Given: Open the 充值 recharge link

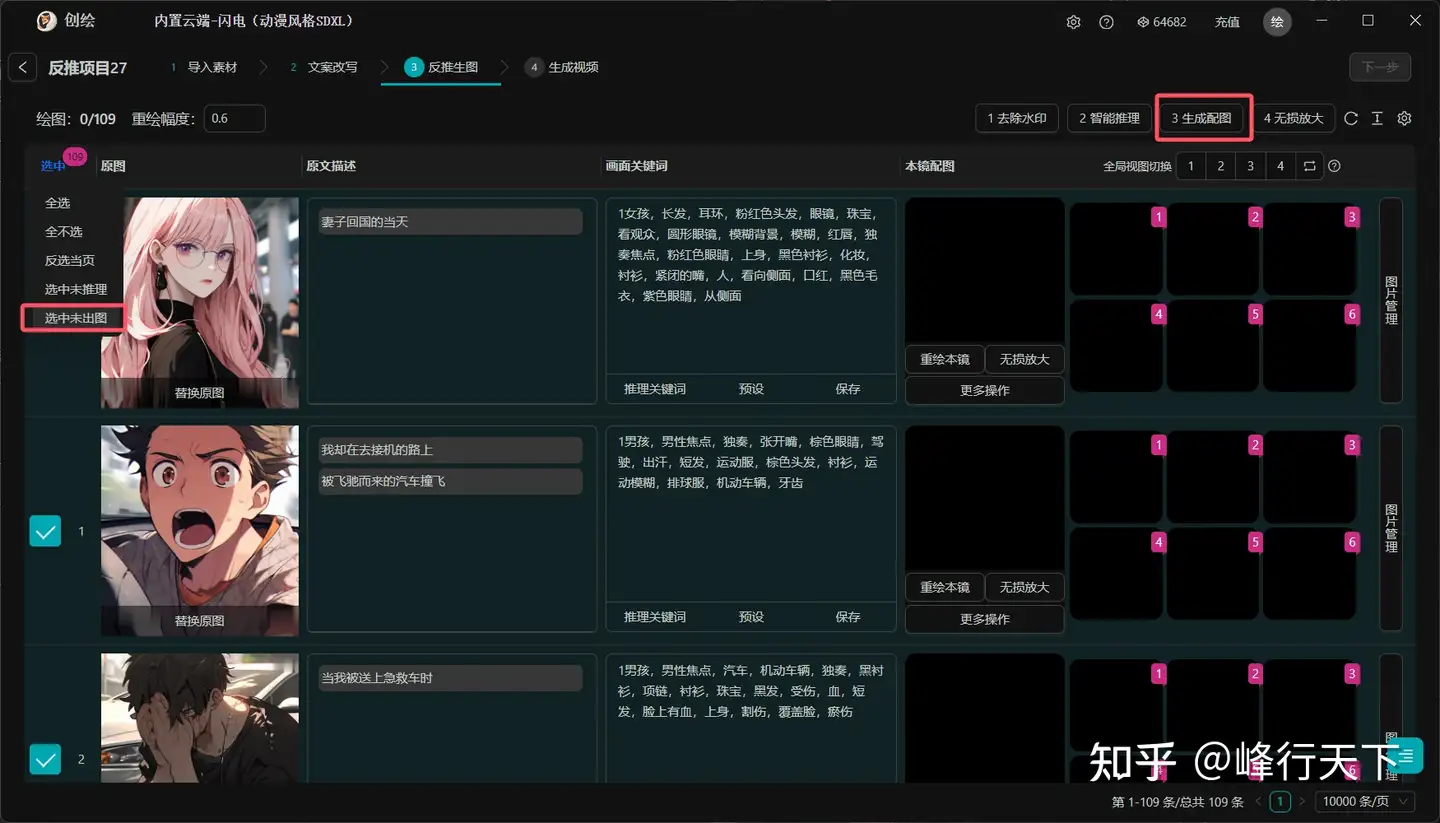Looking at the screenshot, I should pyautogui.click(x=1227, y=22).
